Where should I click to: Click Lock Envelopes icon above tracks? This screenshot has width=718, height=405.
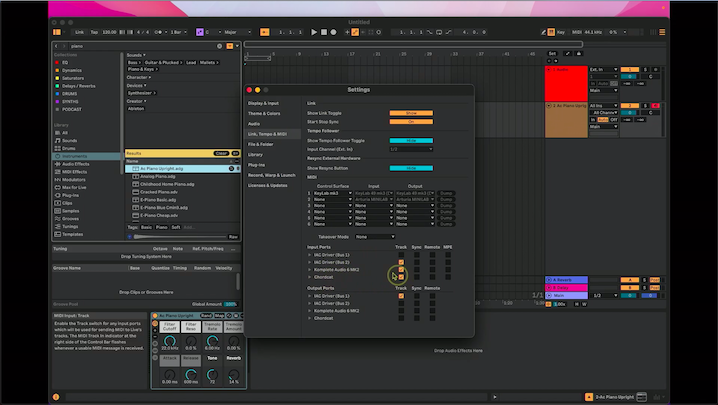[579, 54]
